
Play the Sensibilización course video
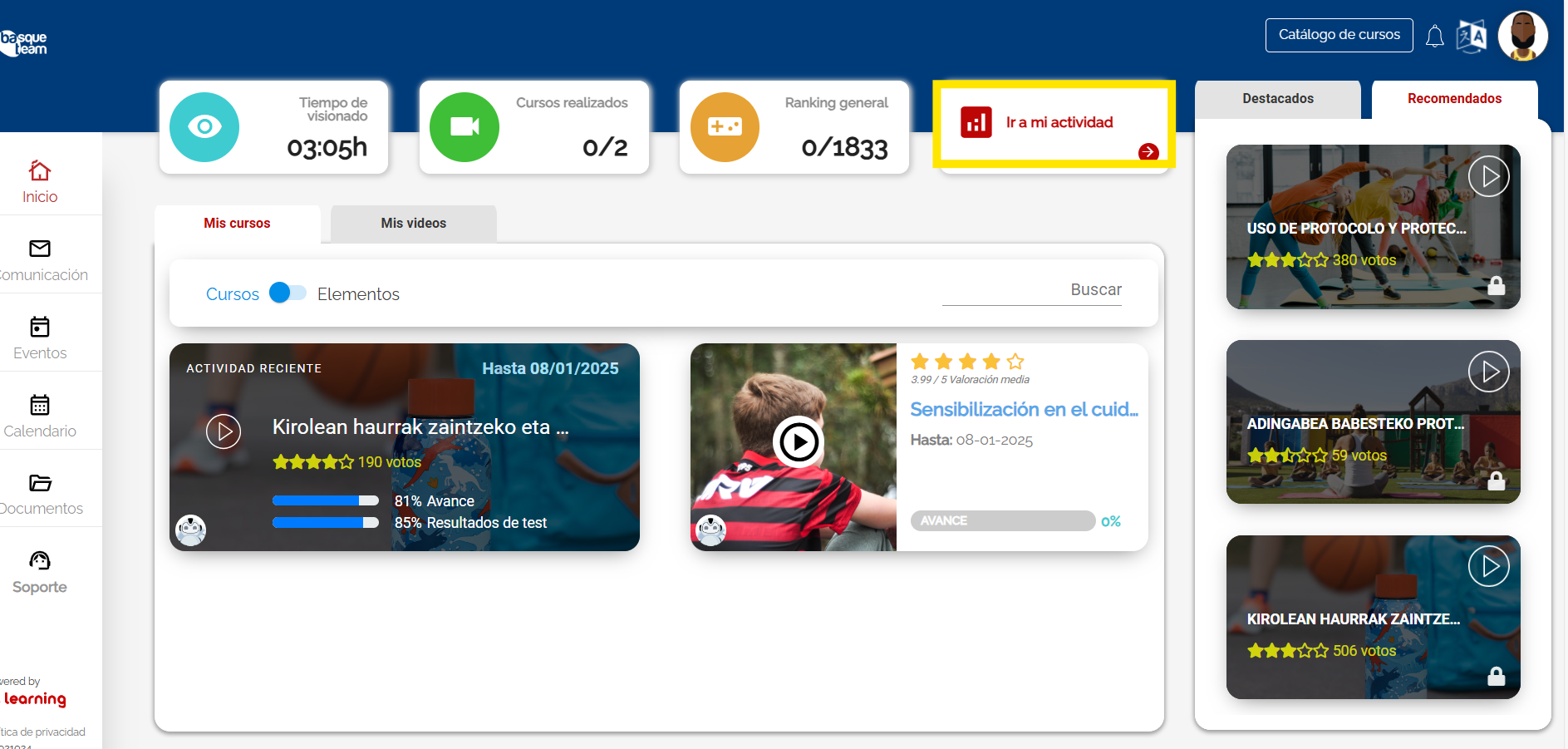(x=799, y=442)
